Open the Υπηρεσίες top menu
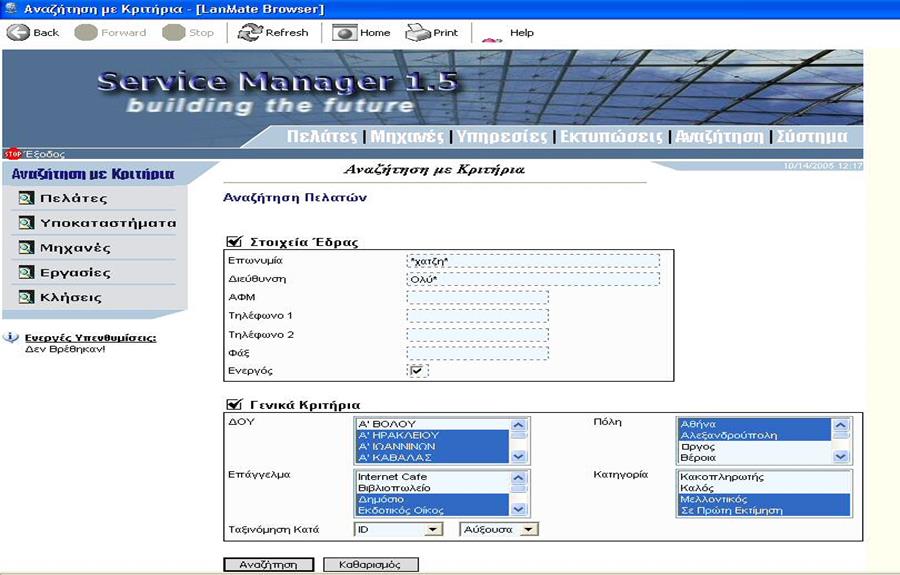Screen dimensions: 900x575 click(502, 137)
